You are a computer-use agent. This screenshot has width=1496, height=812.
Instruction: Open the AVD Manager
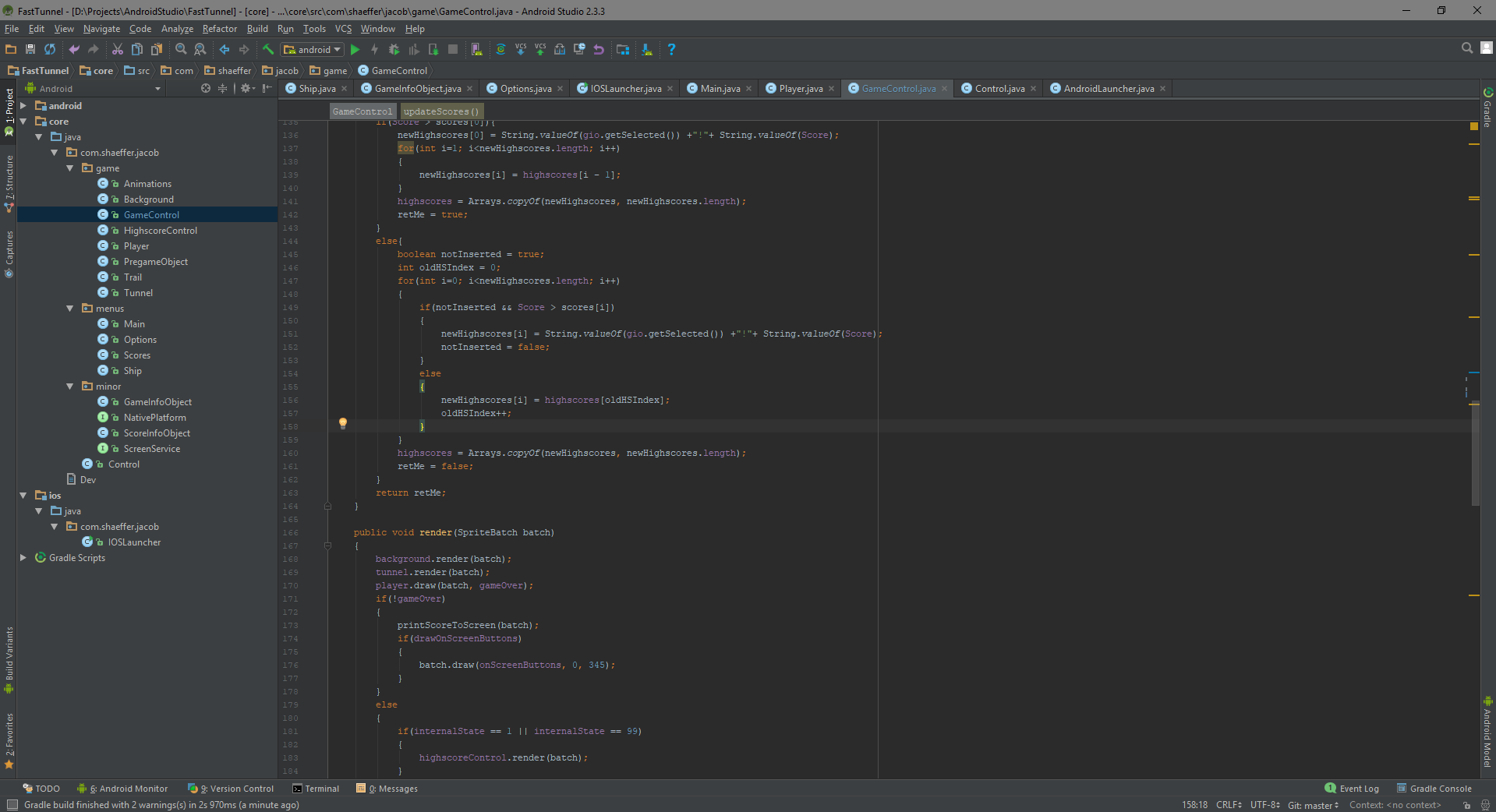click(476, 49)
